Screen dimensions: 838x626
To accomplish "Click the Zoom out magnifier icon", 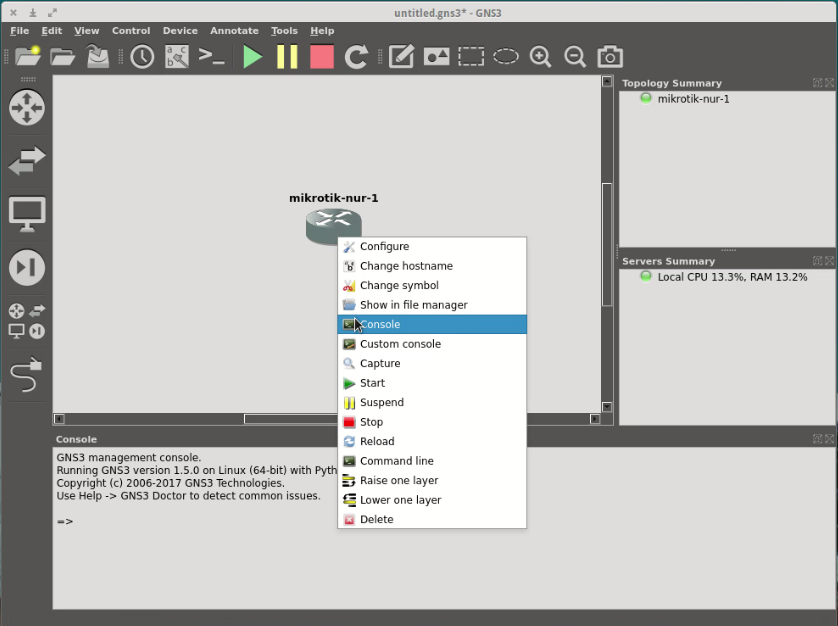I will 575,57.
